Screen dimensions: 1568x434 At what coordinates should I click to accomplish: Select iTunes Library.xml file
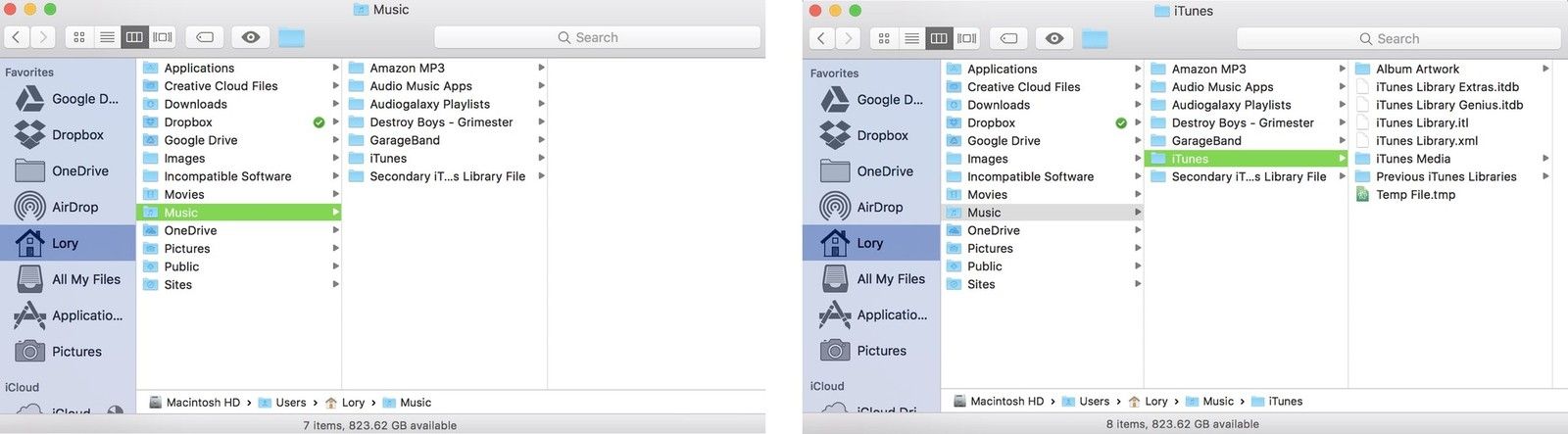pos(1450,141)
